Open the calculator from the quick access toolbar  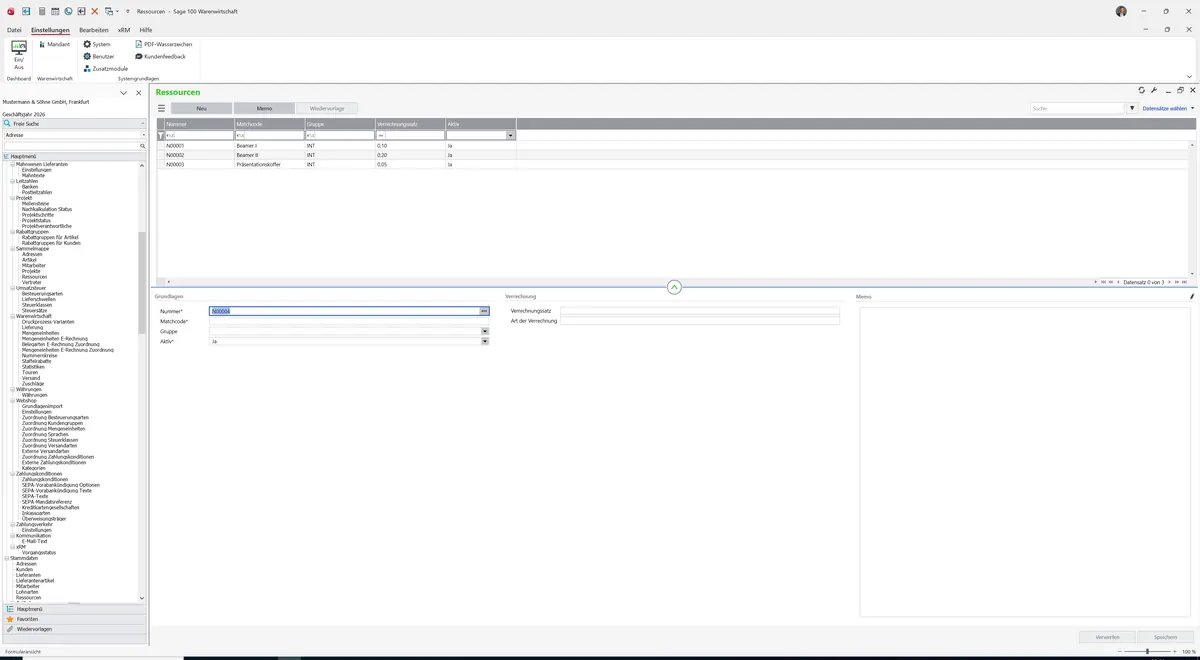click(41, 11)
